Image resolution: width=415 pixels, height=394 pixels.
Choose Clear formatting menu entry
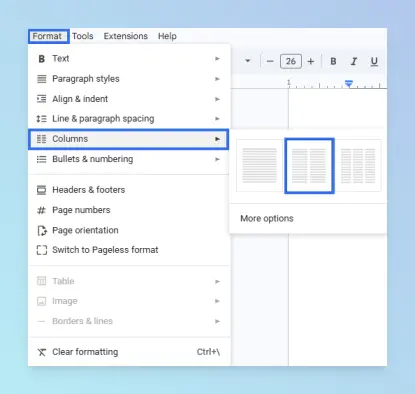coord(129,352)
